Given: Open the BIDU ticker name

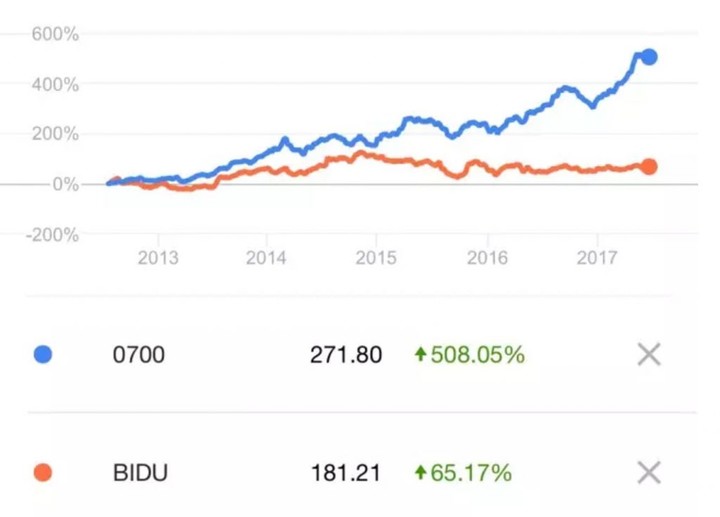Looking at the screenshot, I should [x=140, y=473].
